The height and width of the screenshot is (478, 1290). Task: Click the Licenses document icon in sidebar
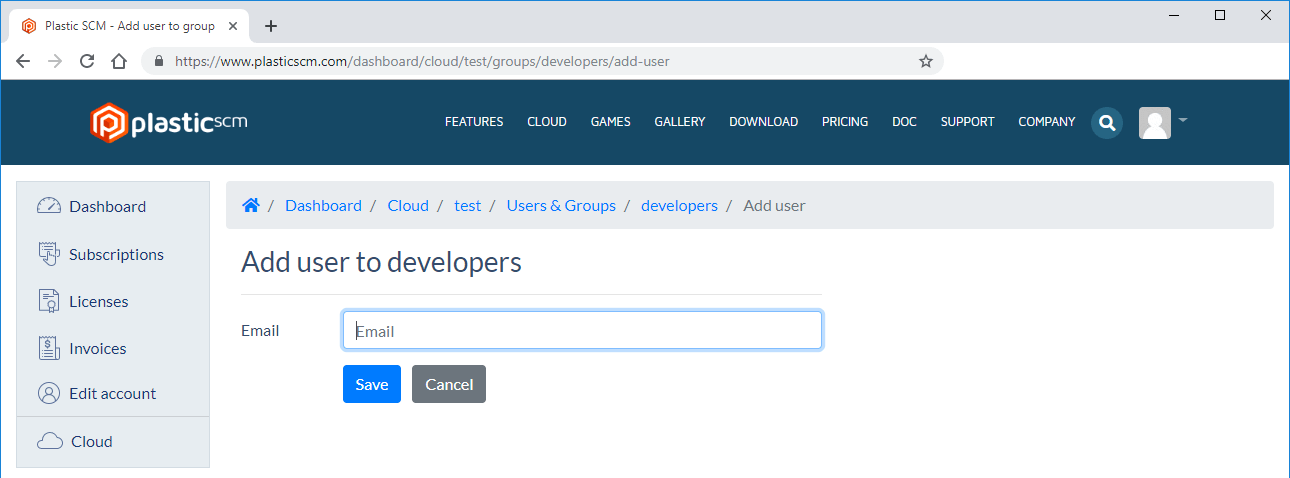coord(49,301)
